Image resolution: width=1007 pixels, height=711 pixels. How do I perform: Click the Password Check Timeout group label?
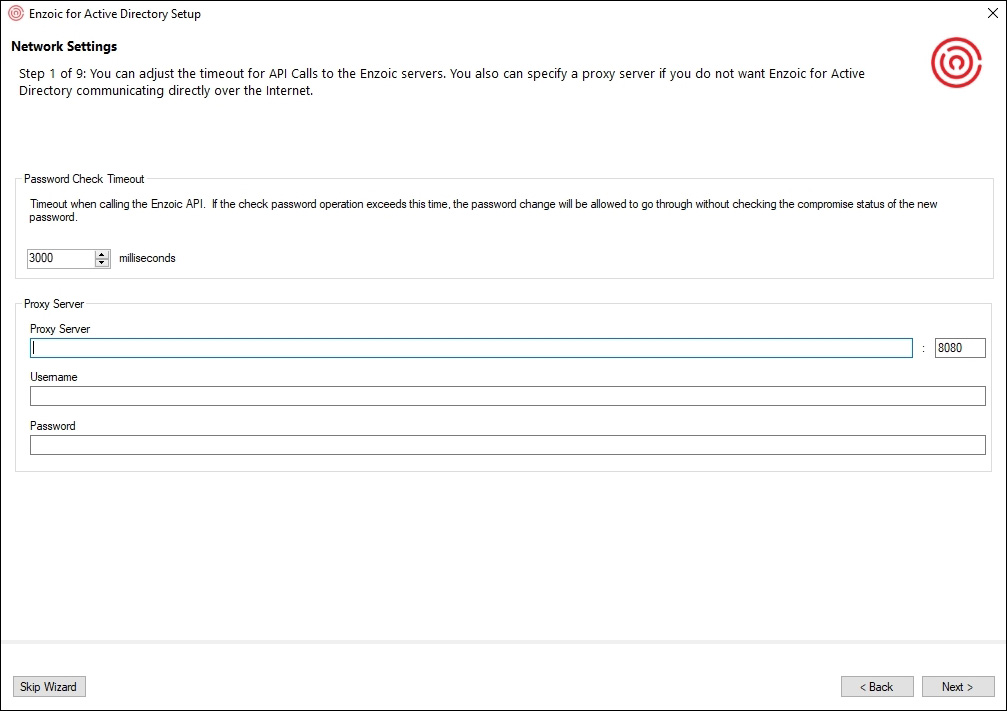point(84,179)
